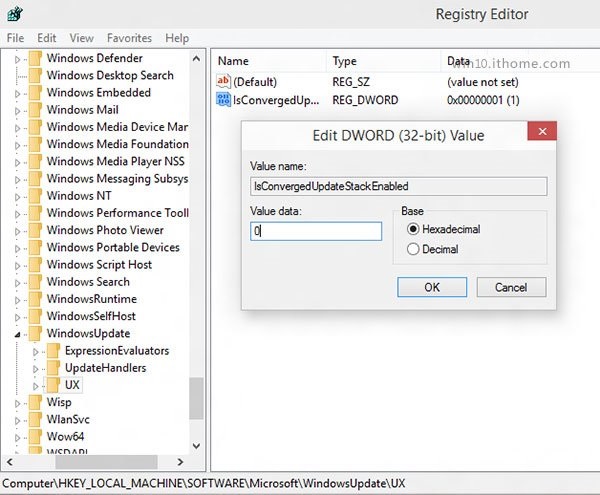Cancel the Edit DWORD dialog
This screenshot has height=495, width=600.
pos(511,287)
